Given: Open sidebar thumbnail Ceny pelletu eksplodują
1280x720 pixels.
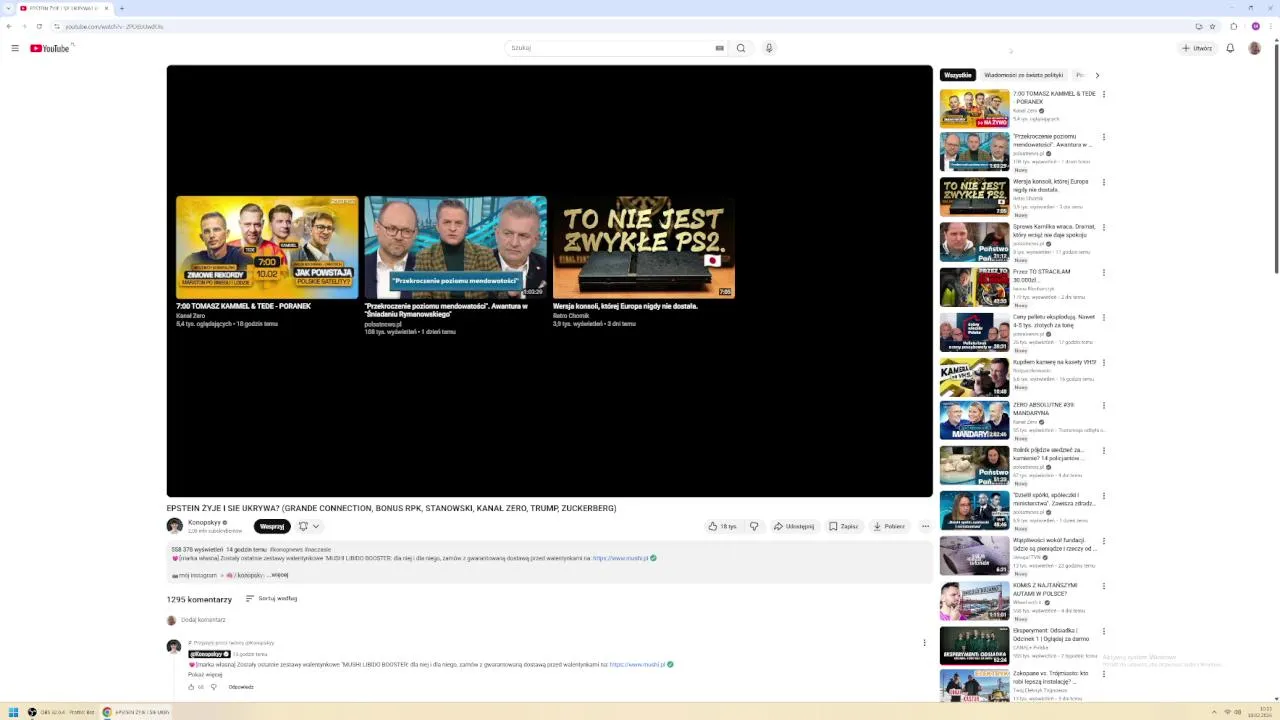Looking at the screenshot, I should point(975,331).
